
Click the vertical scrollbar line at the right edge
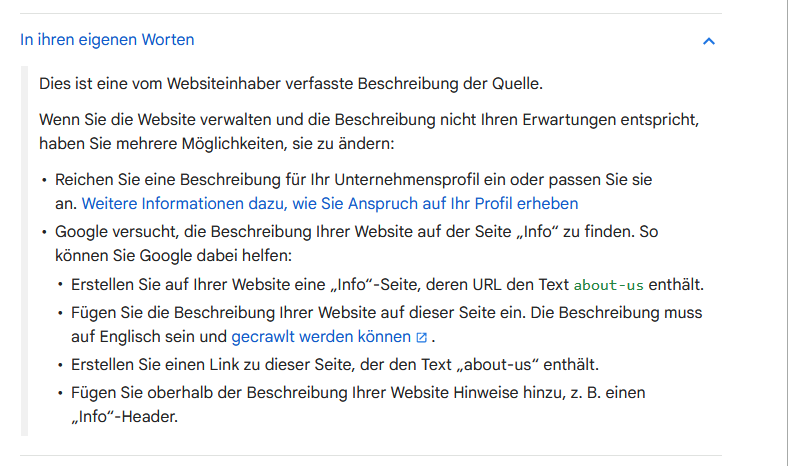tap(788, 233)
